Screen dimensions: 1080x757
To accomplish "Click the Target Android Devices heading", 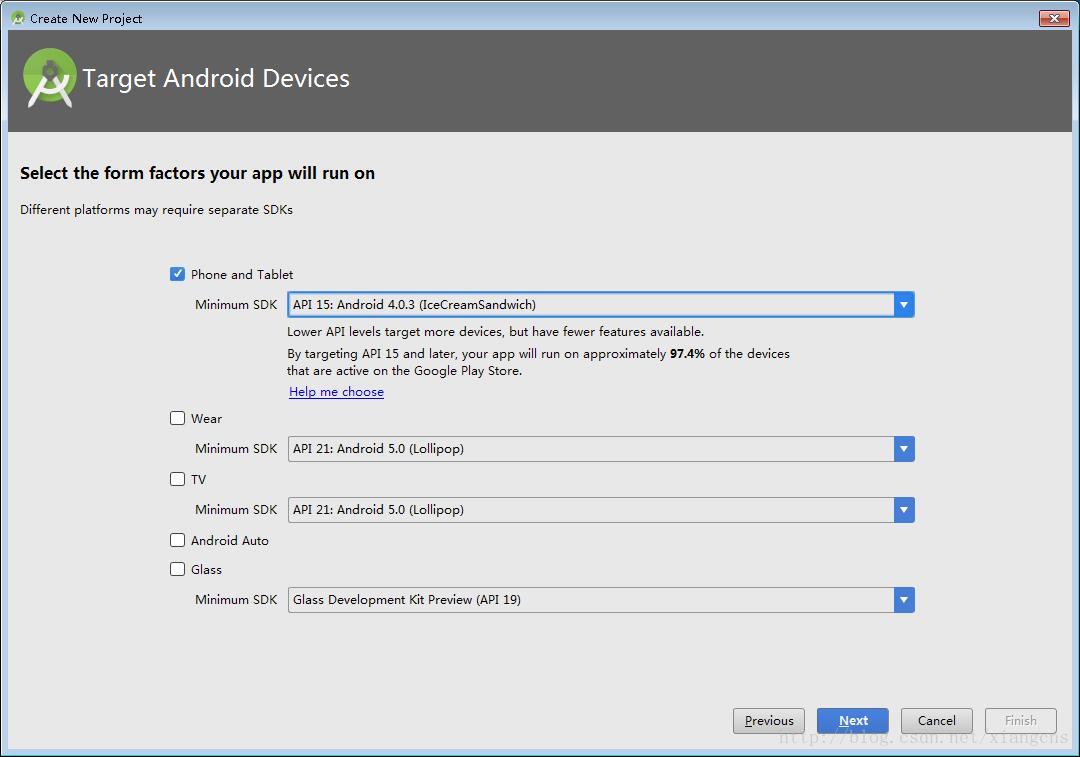I will click(x=216, y=79).
